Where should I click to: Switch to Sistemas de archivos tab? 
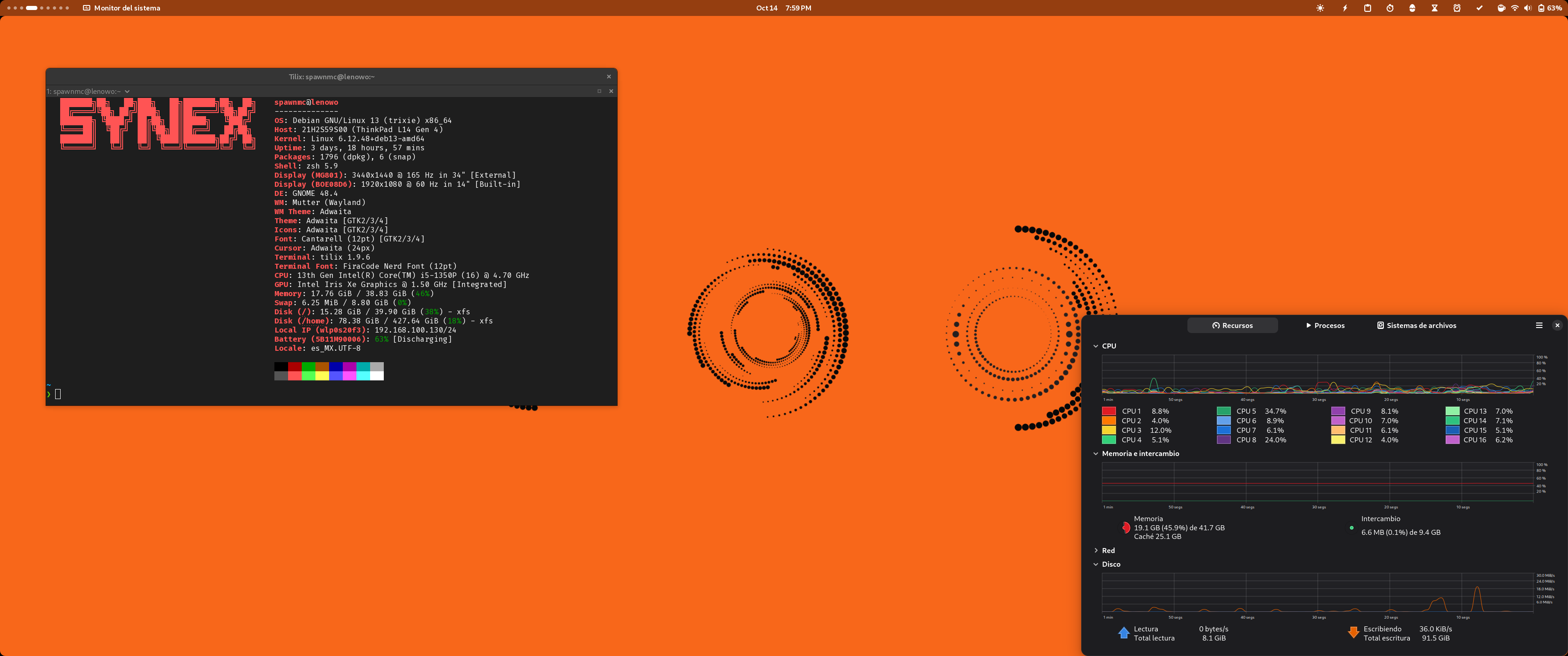click(1416, 326)
